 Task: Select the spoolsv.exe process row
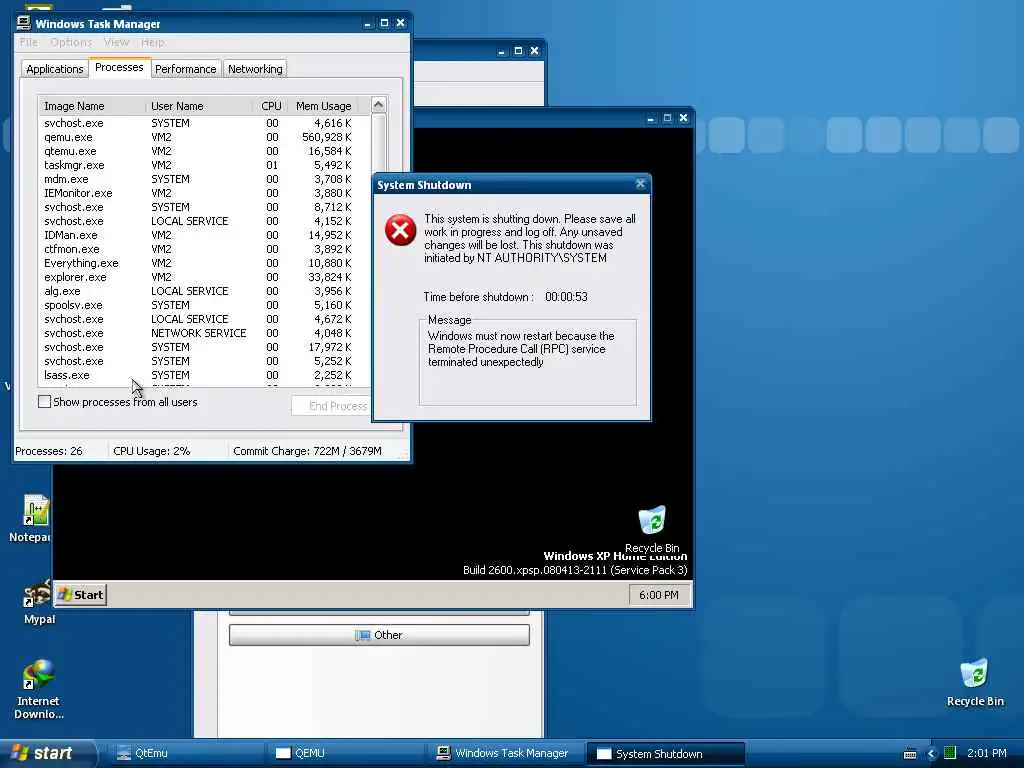click(x=204, y=305)
